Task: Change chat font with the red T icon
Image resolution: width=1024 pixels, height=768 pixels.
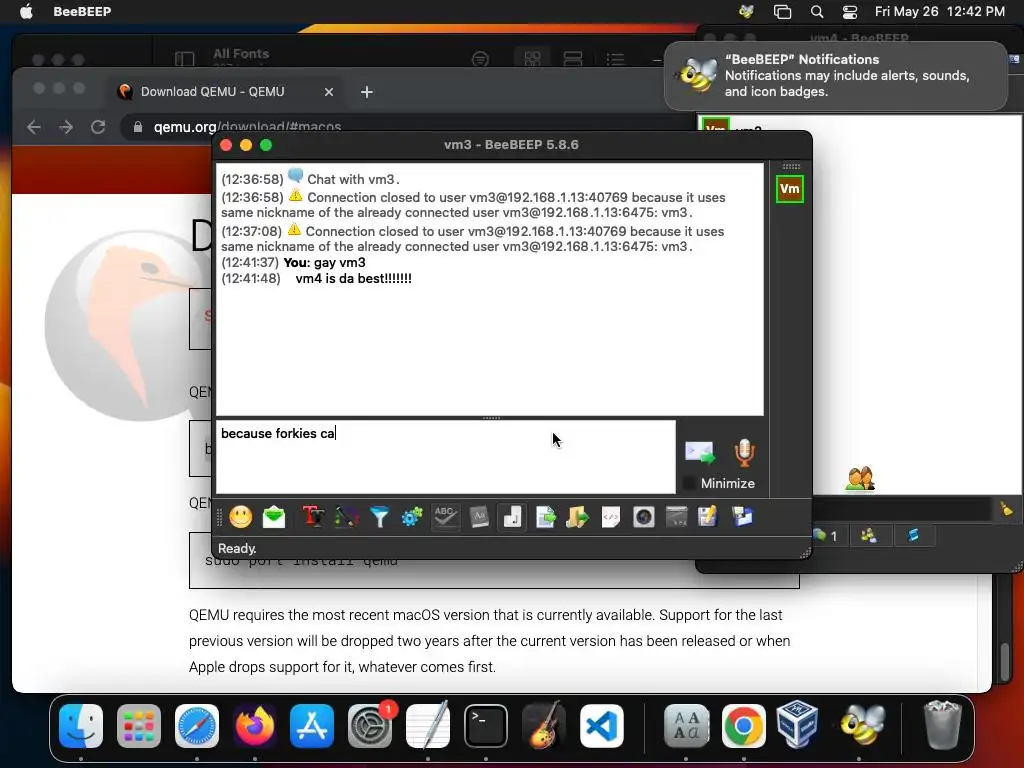Action: (x=313, y=517)
